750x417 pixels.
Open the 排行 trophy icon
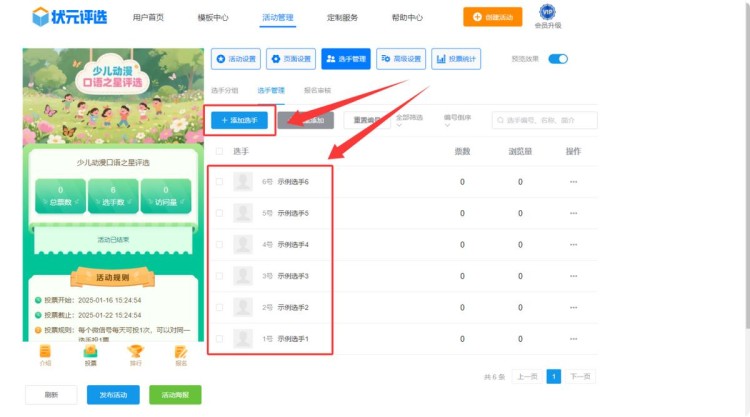coord(136,352)
